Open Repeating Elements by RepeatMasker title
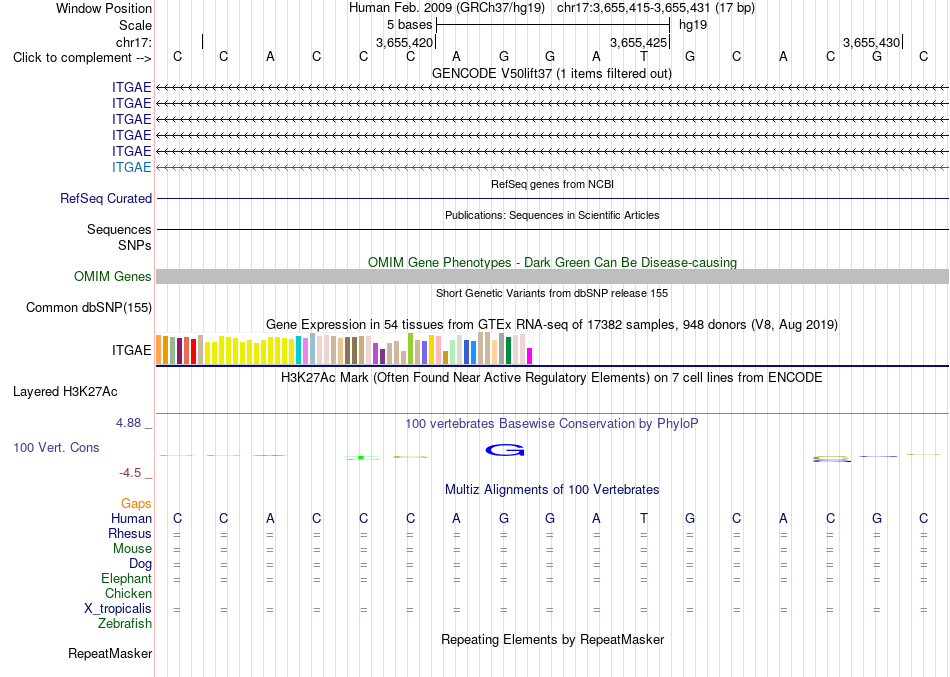 coord(553,639)
